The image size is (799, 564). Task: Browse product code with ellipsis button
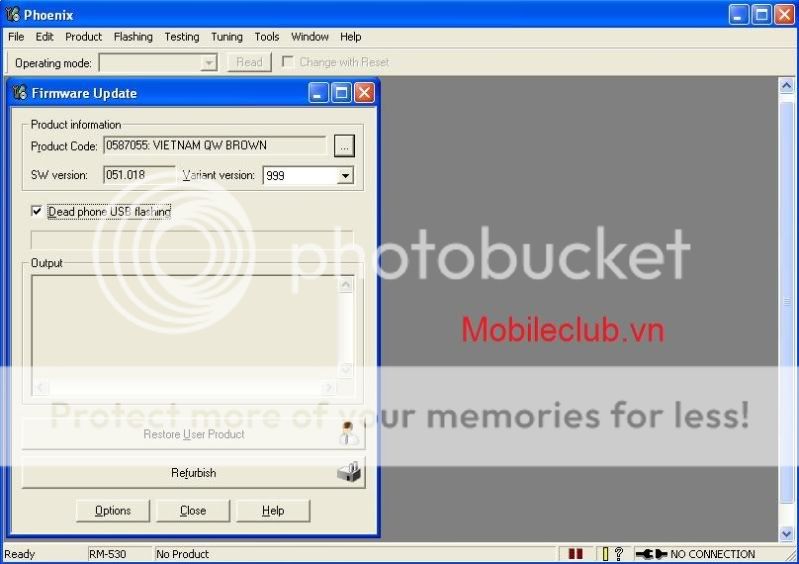(x=344, y=146)
